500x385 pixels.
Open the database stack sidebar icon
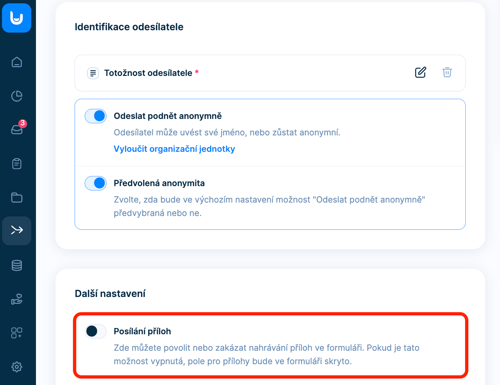17,266
